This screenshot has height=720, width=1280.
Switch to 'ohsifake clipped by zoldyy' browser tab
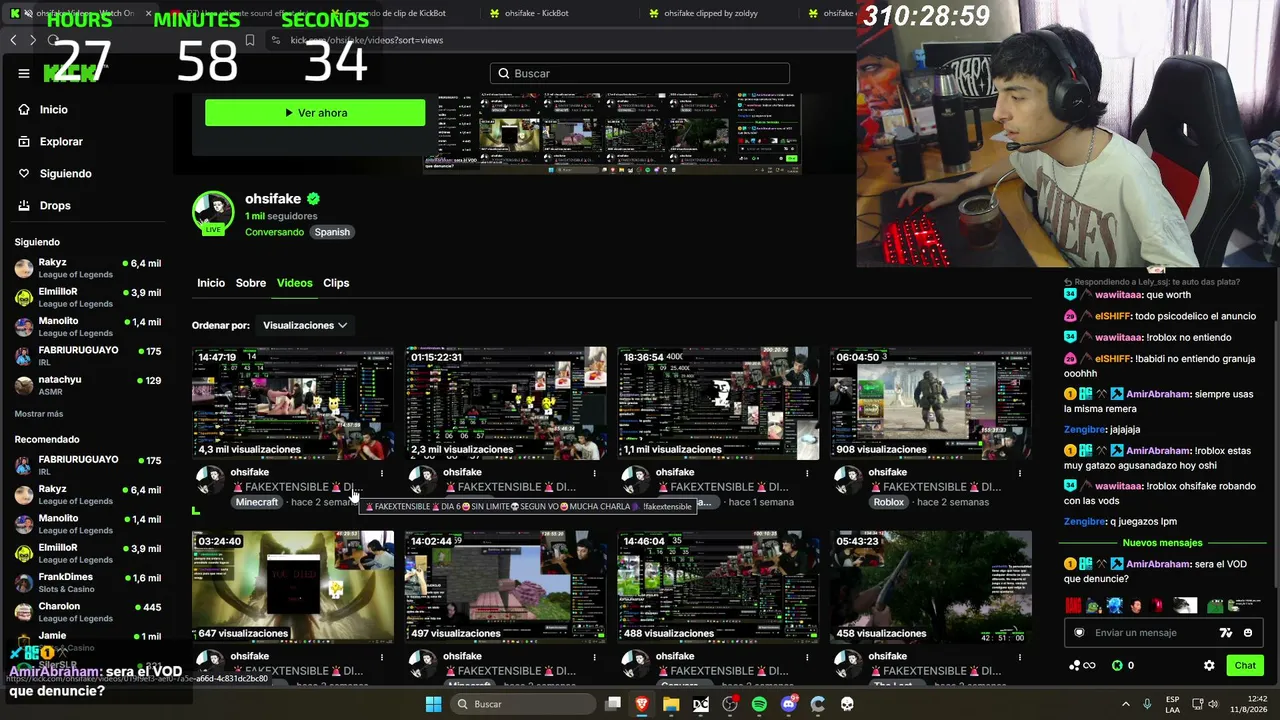tap(715, 13)
